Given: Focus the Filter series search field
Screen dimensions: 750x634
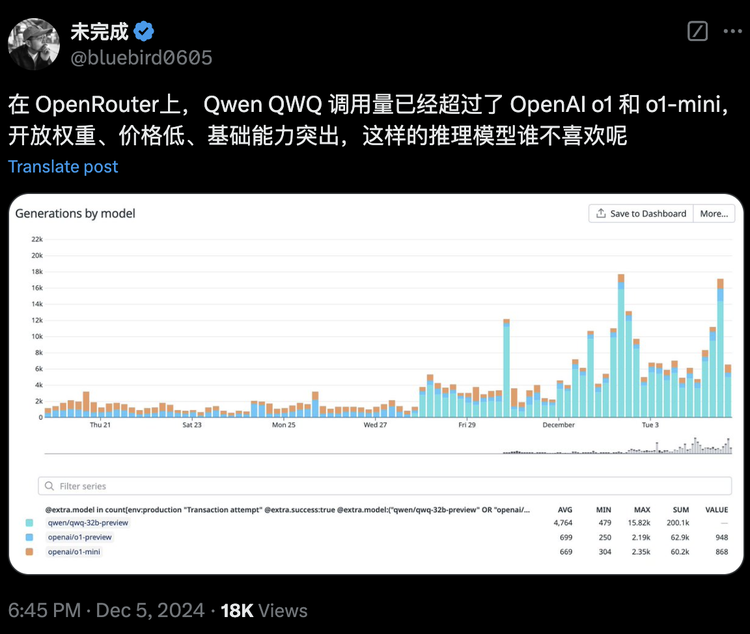Looking at the screenshot, I should pyautogui.click(x=385, y=486).
